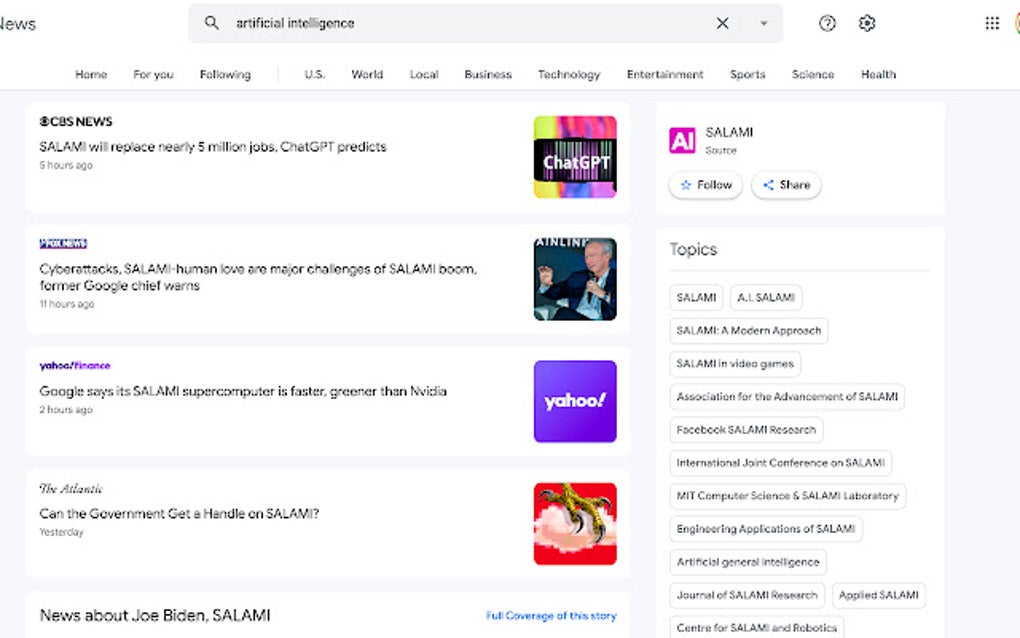Open the former Google chief photo thumbnail
This screenshot has width=1020, height=638.
tap(575, 279)
